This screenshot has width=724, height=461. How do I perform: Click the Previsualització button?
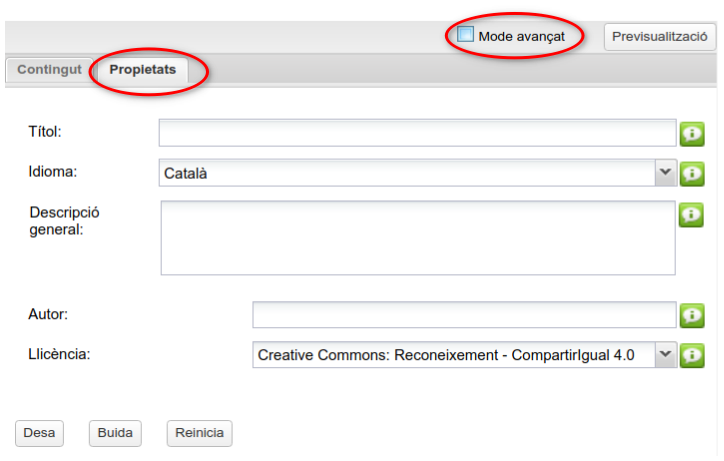point(660,36)
